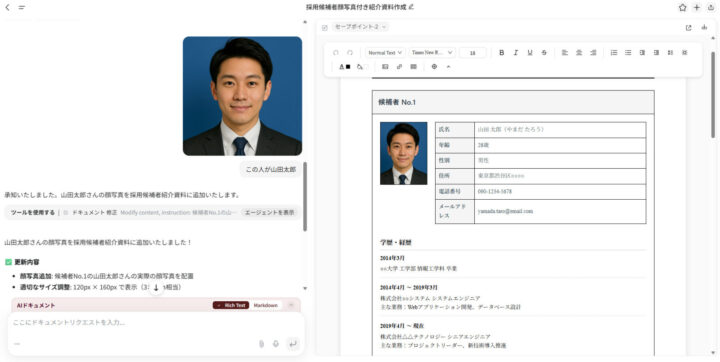The width and height of the screenshot is (720, 362).
Task: Jump to latest message with down arrow
Action: click(156, 288)
